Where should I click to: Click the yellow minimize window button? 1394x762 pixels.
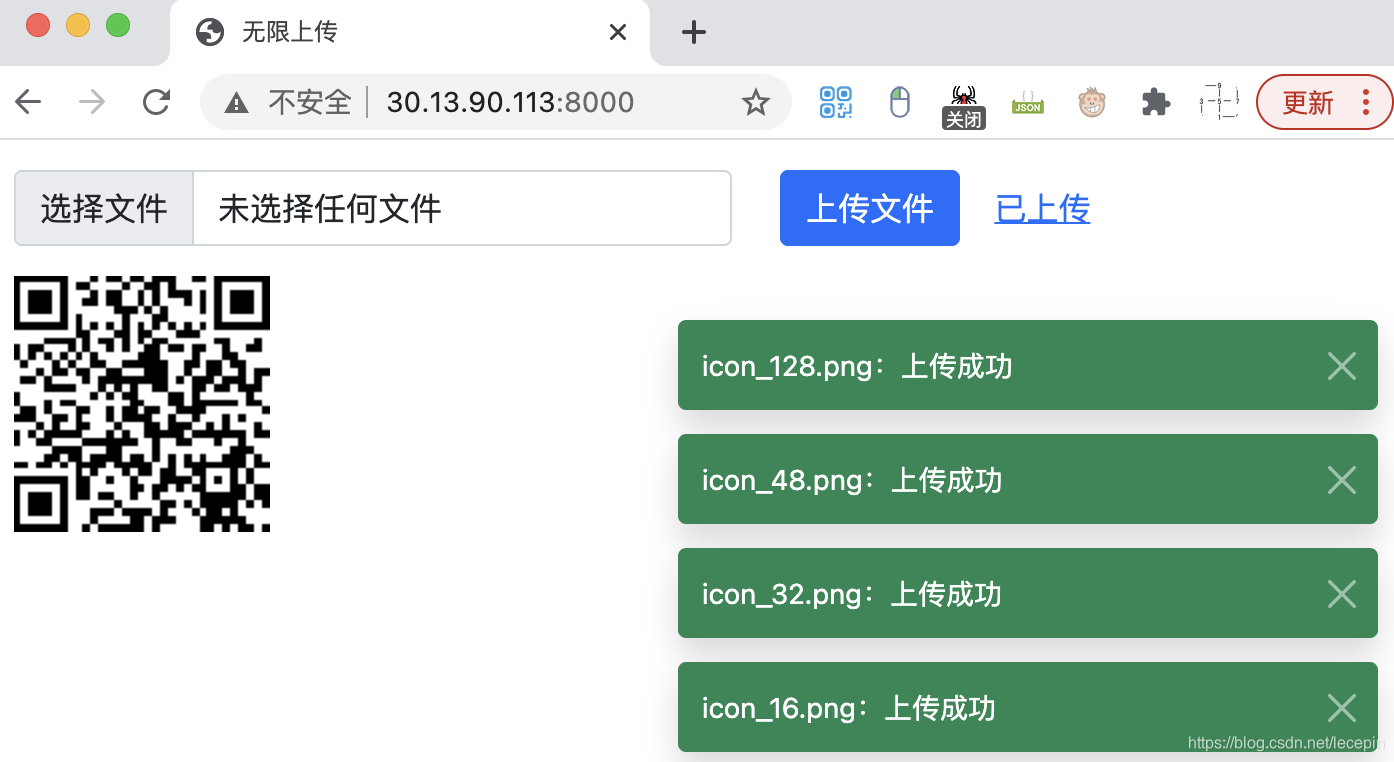(x=78, y=25)
